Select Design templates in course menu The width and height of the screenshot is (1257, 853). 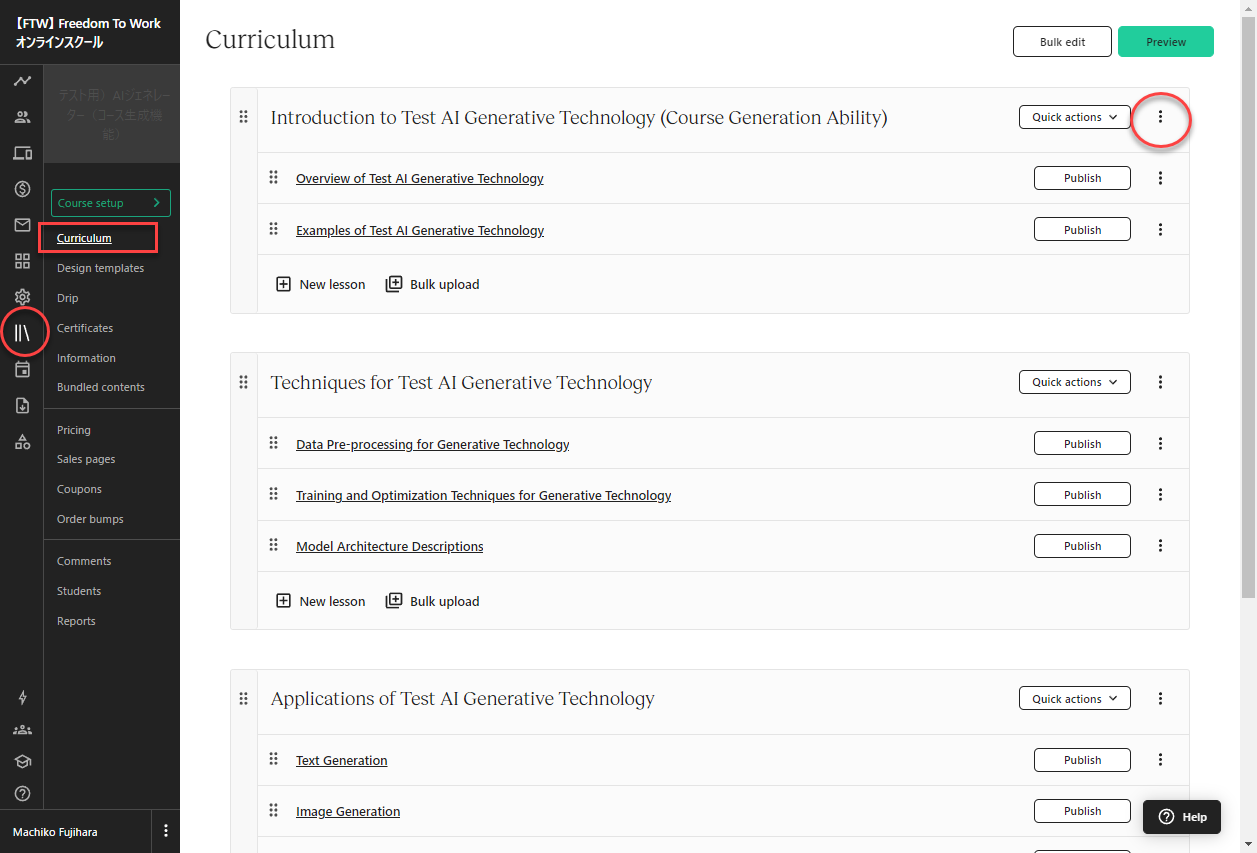(100, 268)
